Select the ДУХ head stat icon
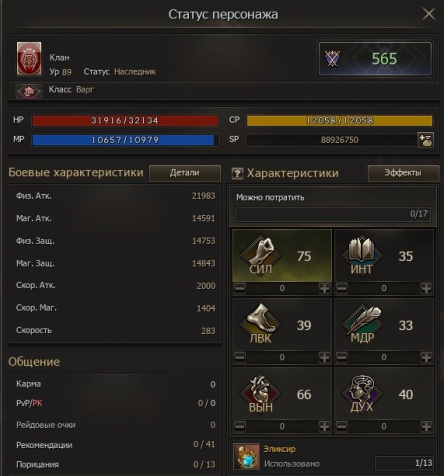Screen dimensions: 444x476 pyautogui.click(x=362, y=394)
